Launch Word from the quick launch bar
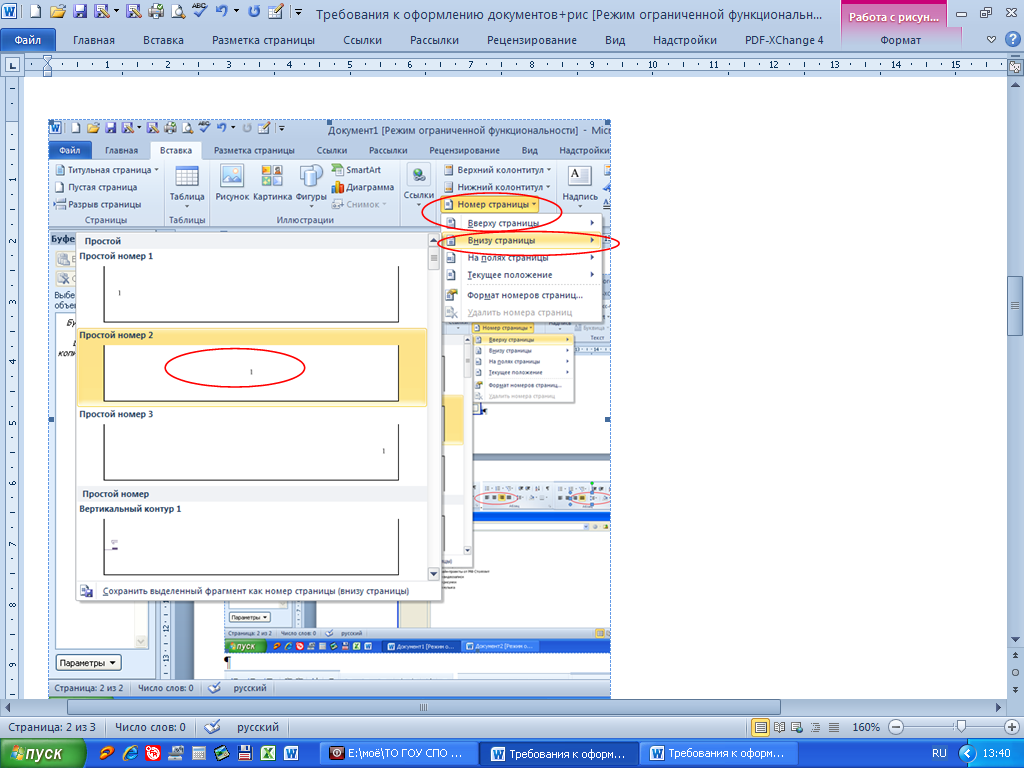This screenshot has width=1024, height=768. [291, 754]
